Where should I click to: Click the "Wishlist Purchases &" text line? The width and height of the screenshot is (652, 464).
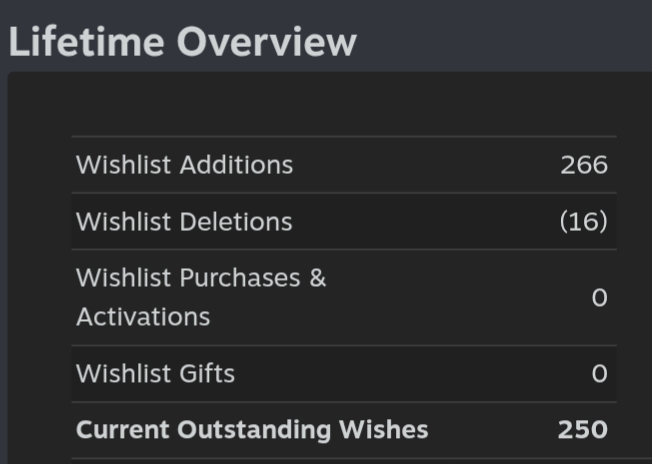(201, 278)
